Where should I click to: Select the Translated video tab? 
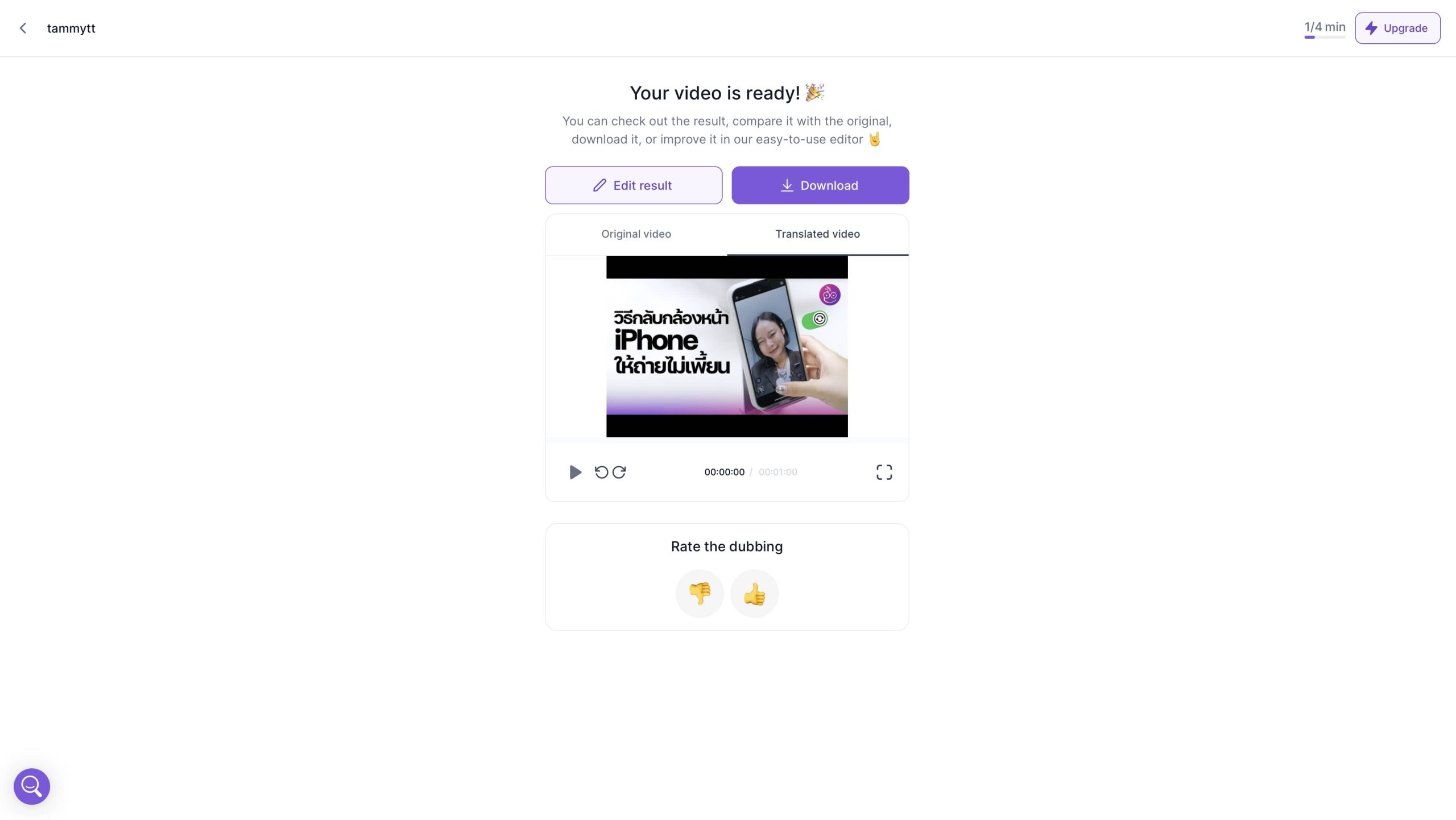[x=817, y=234]
